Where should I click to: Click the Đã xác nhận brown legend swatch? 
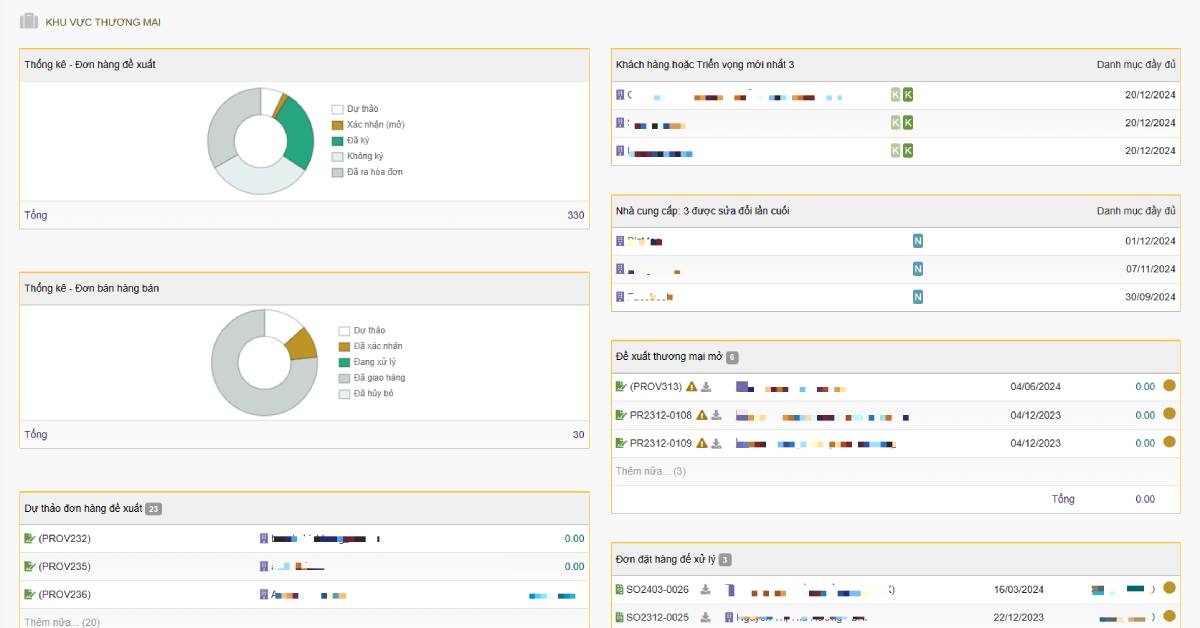tap(344, 346)
